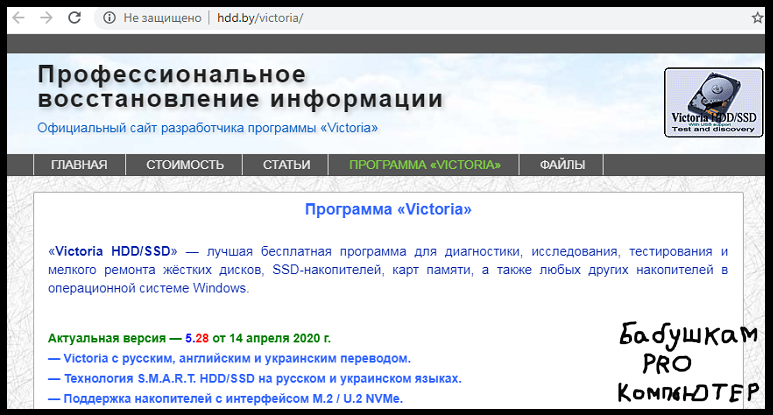Click the 'Официальный сайт разработчика программы «Victoria»' subtitle

pos(208,128)
